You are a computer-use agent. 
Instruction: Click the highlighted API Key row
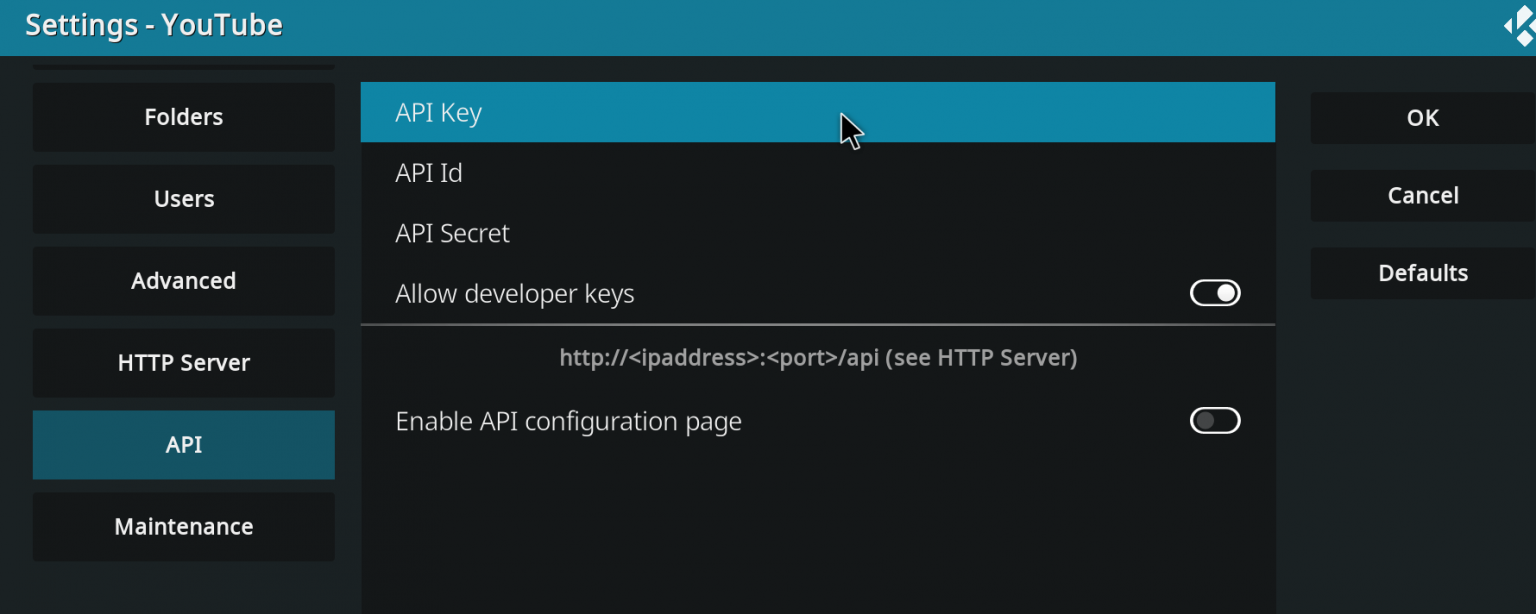click(700, 112)
